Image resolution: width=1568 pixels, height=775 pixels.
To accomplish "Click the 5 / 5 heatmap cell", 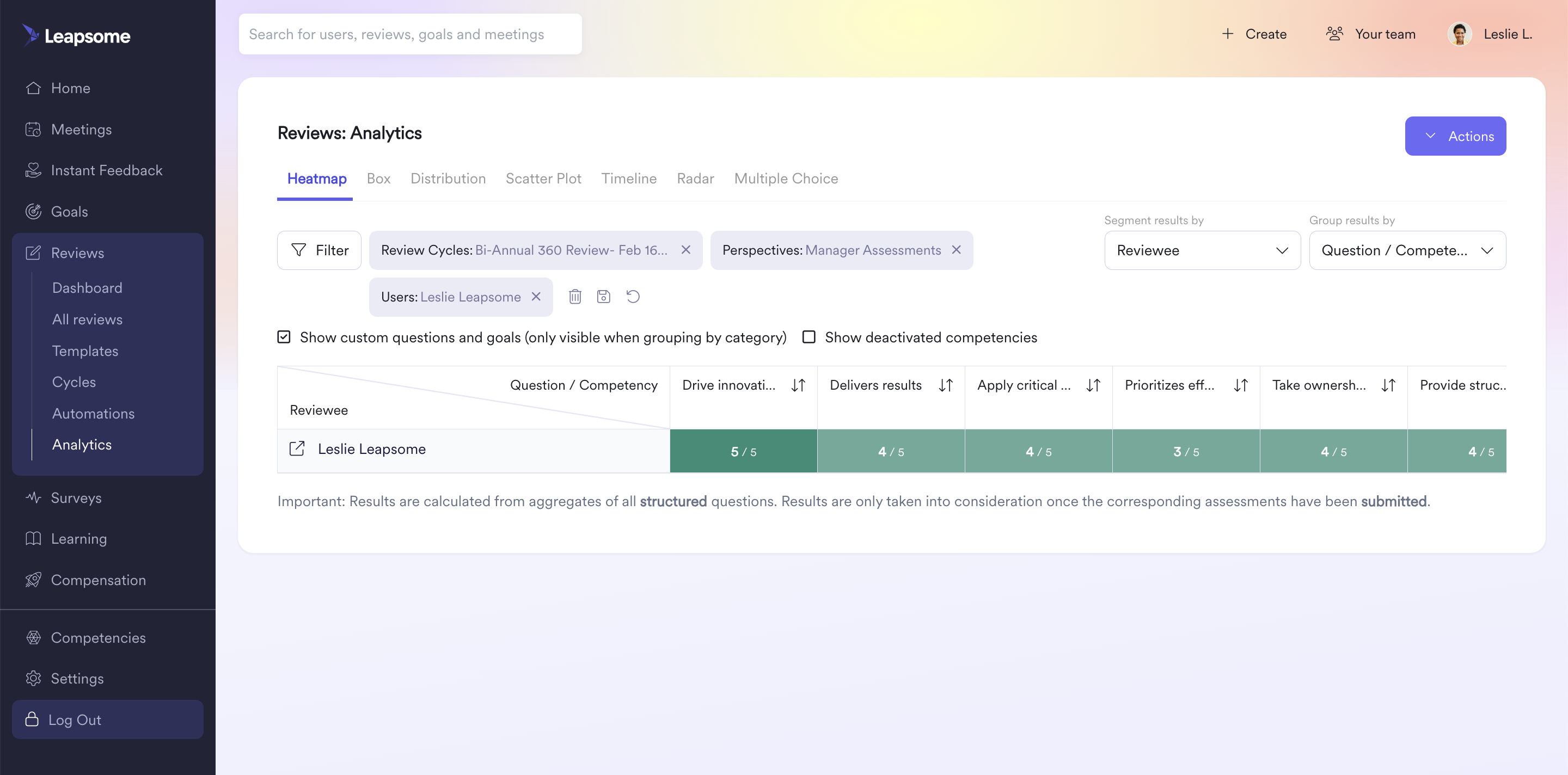I will [x=743, y=451].
